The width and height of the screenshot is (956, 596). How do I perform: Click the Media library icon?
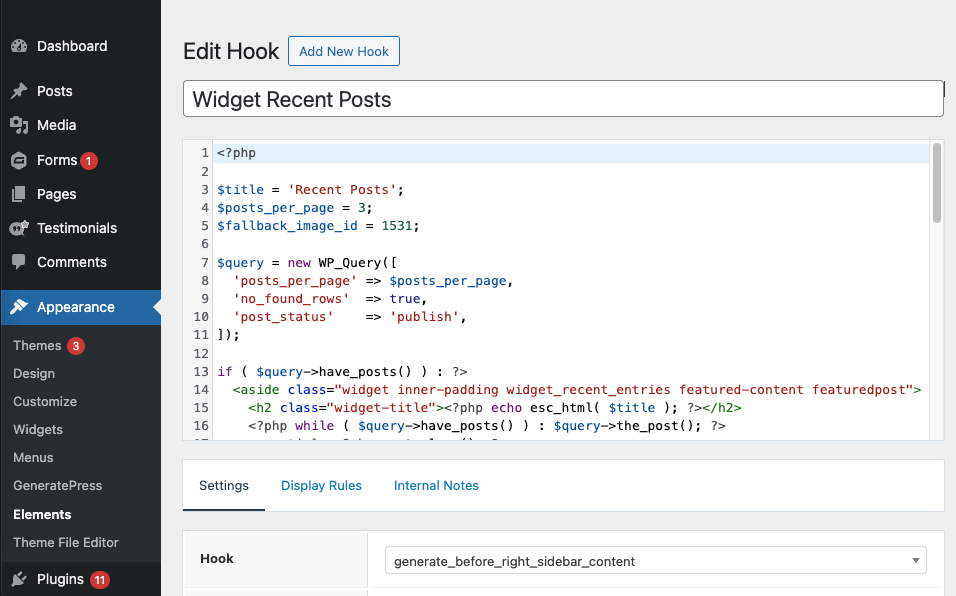(19, 125)
